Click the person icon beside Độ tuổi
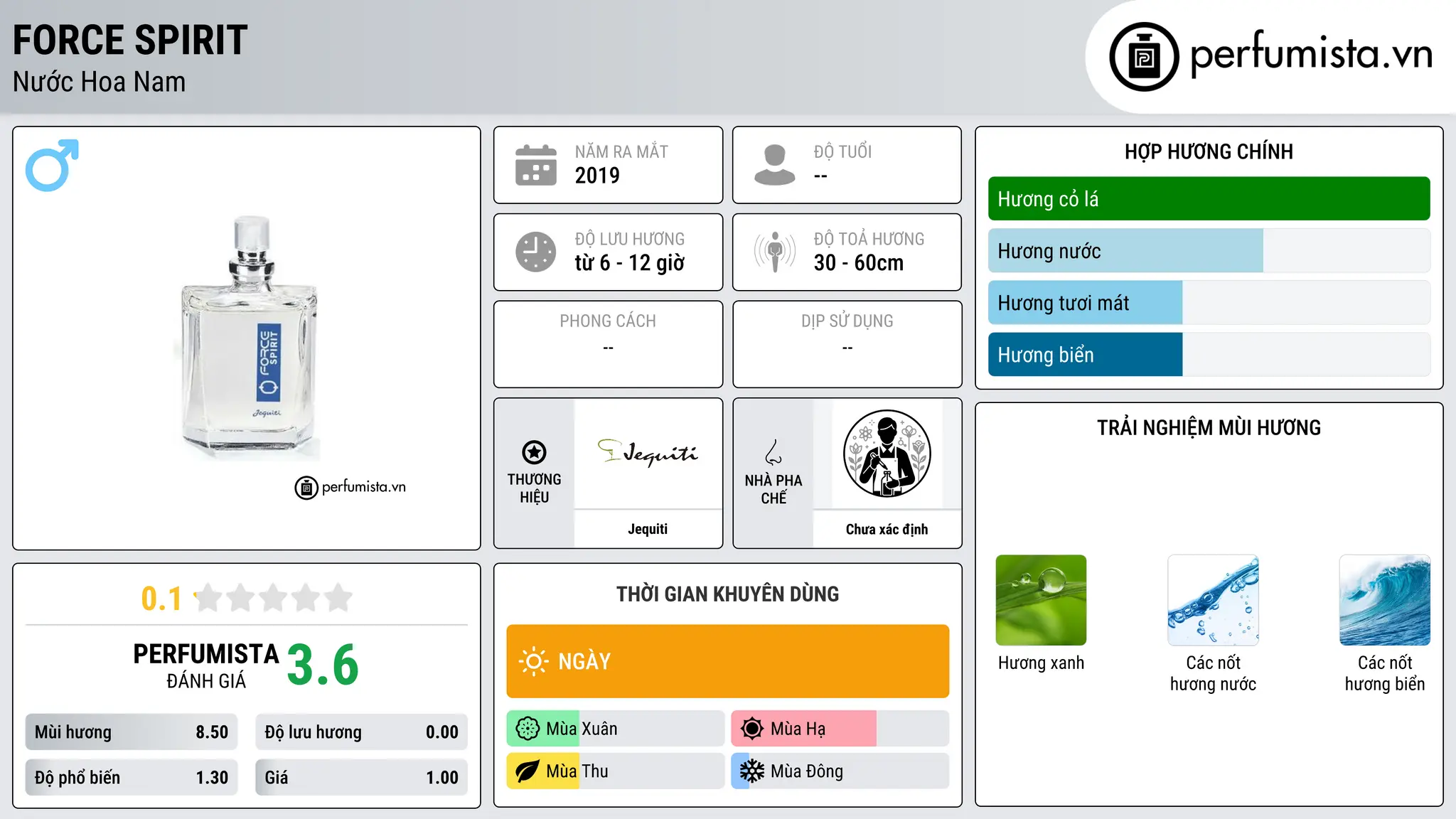The height and width of the screenshot is (819, 1456). click(774, 165)
